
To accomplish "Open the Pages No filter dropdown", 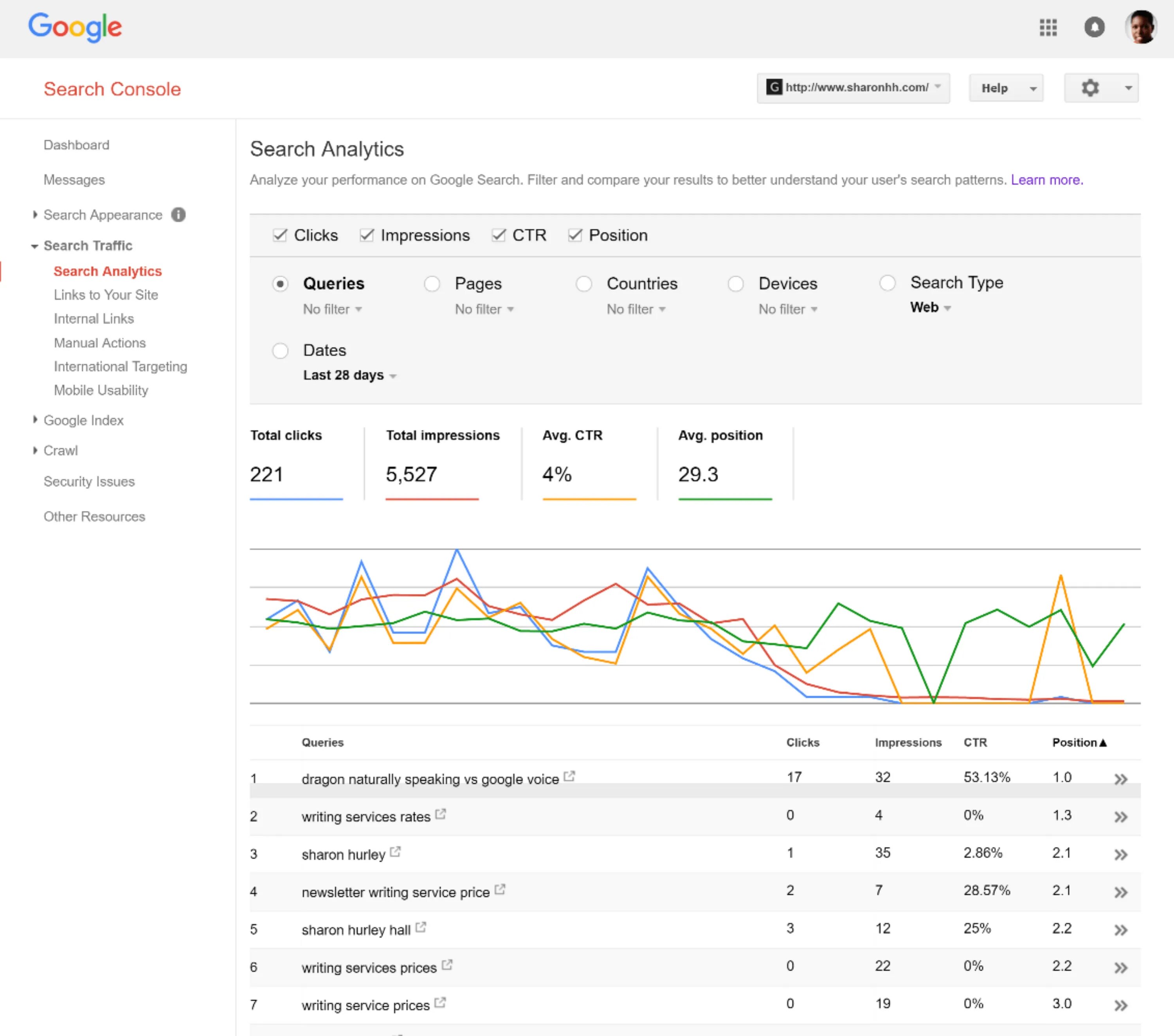I will coord(484,309).
